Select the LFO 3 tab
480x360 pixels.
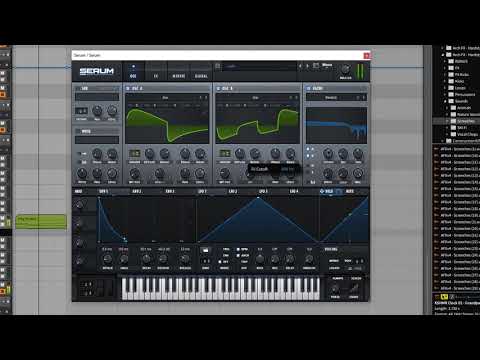[x=263, y=191]
